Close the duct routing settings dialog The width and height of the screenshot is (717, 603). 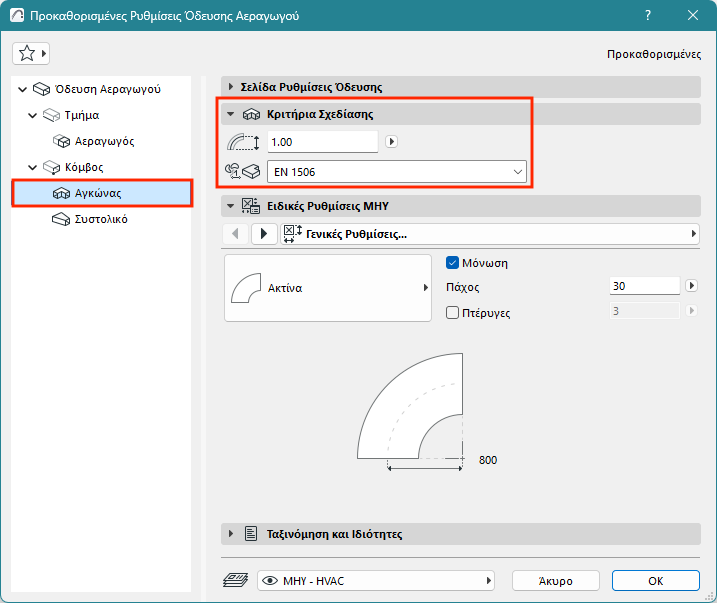click(x=692, y=15)
